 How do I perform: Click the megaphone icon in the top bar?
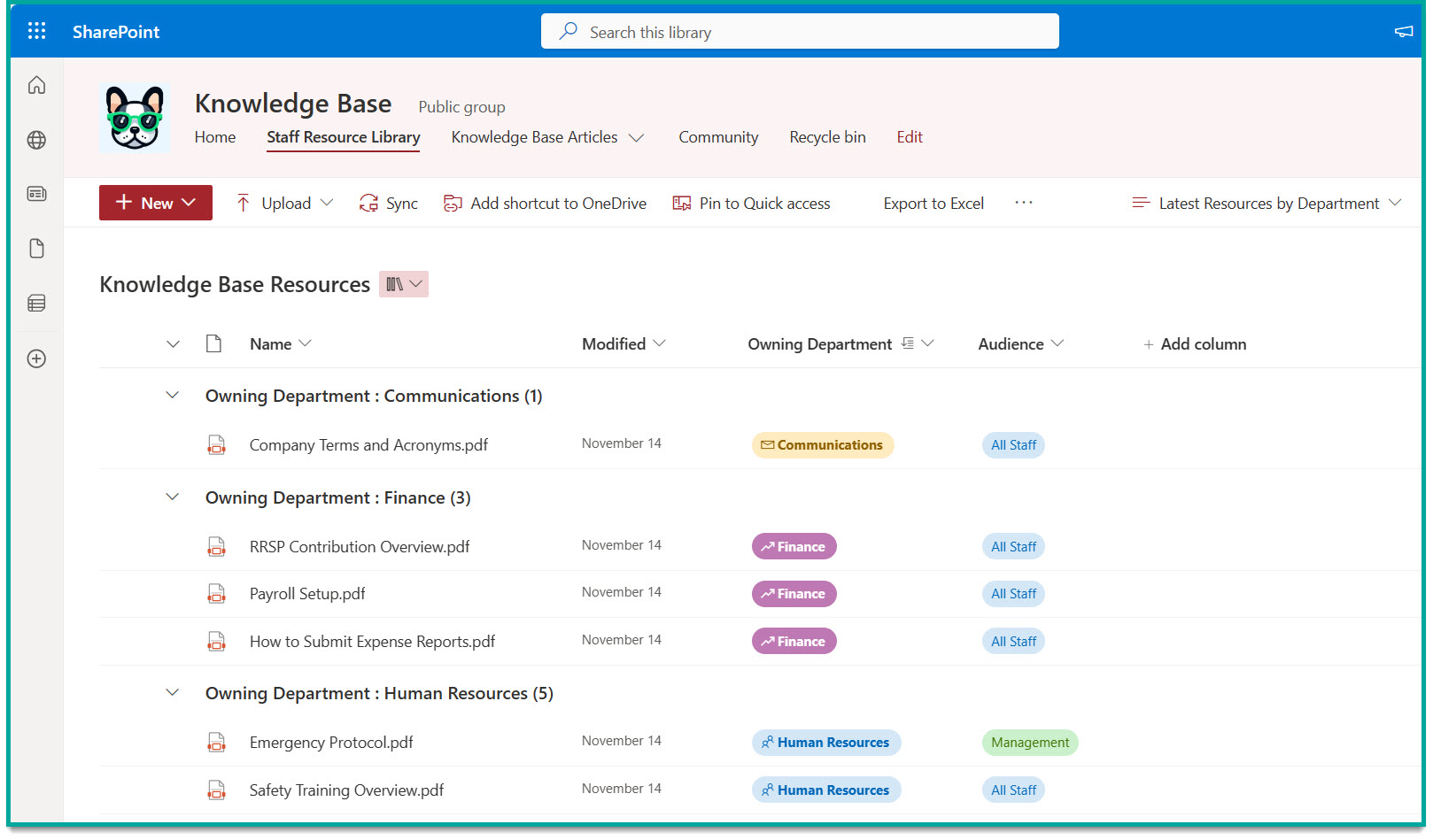coord(1403,30)
